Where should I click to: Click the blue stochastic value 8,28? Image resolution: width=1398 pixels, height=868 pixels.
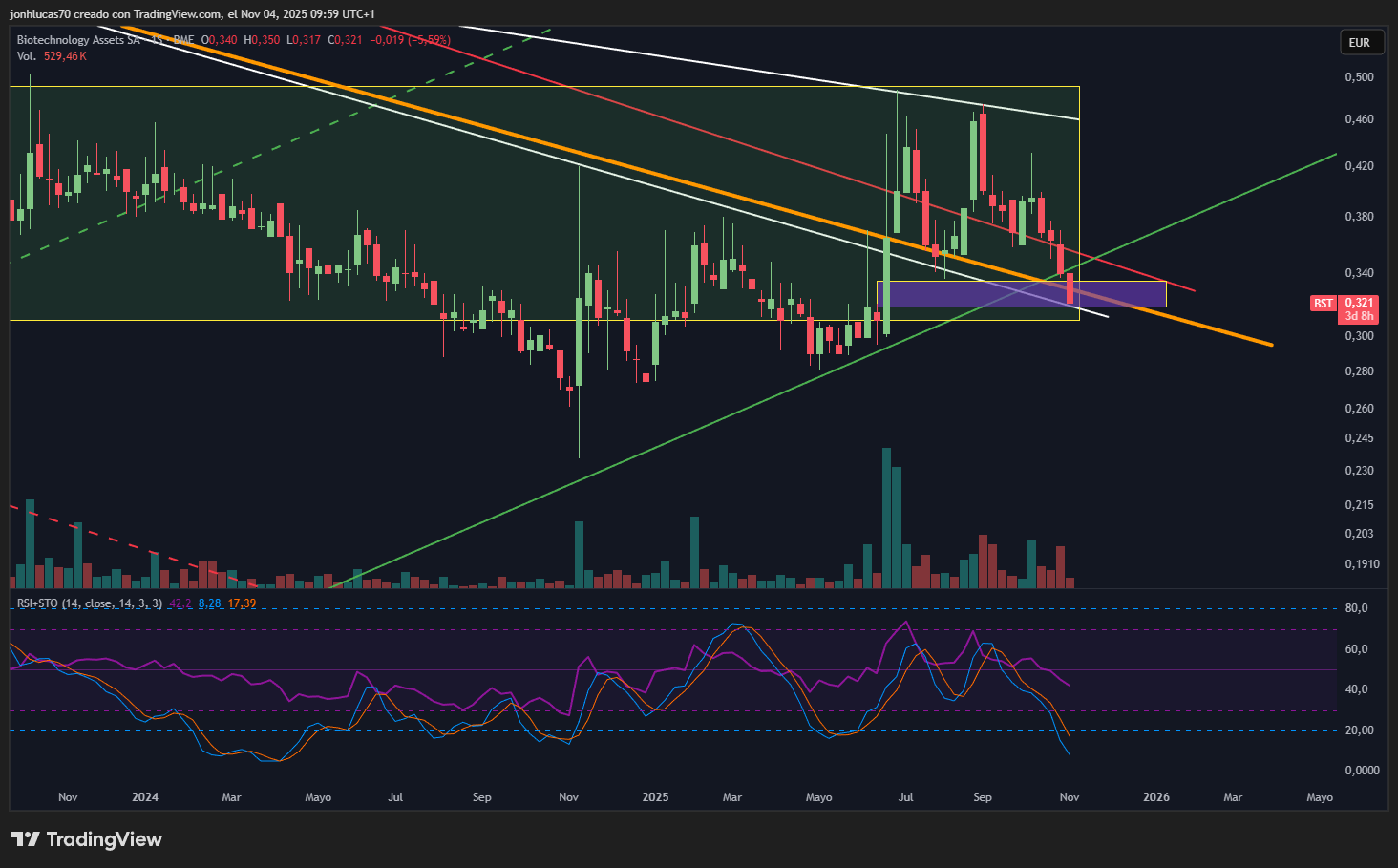(209, 603)
